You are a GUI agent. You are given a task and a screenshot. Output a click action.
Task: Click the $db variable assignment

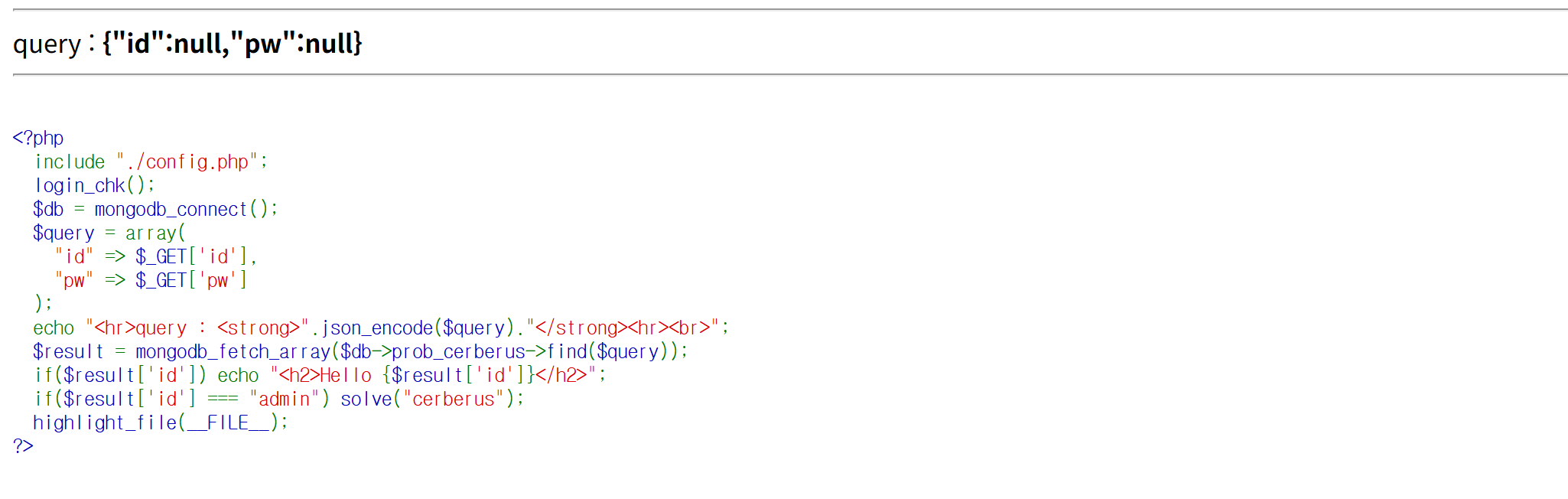48,210
